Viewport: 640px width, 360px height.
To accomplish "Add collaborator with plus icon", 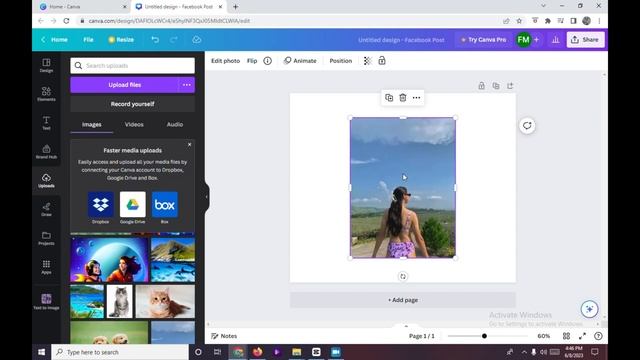I will 536,40.
